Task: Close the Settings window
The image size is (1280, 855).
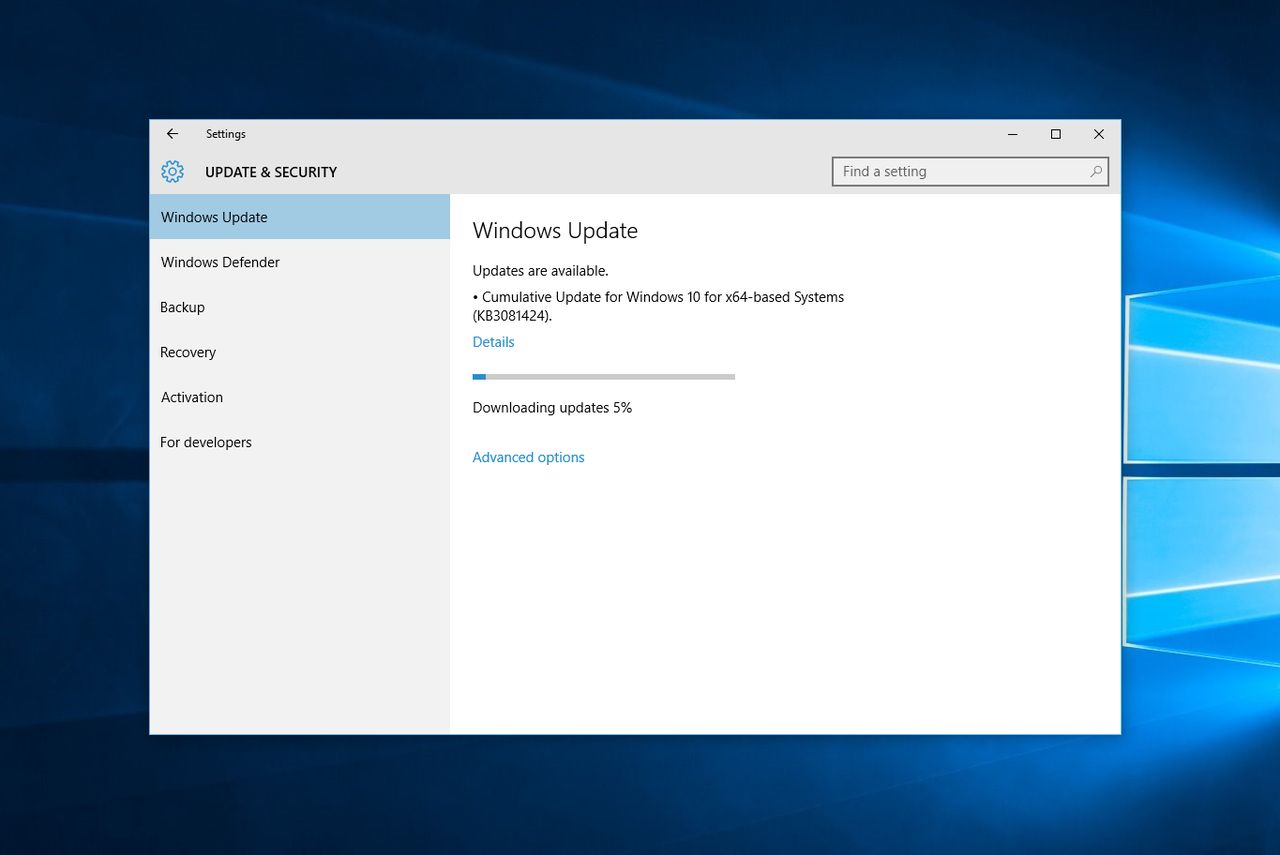Action: pos(1099,134)
